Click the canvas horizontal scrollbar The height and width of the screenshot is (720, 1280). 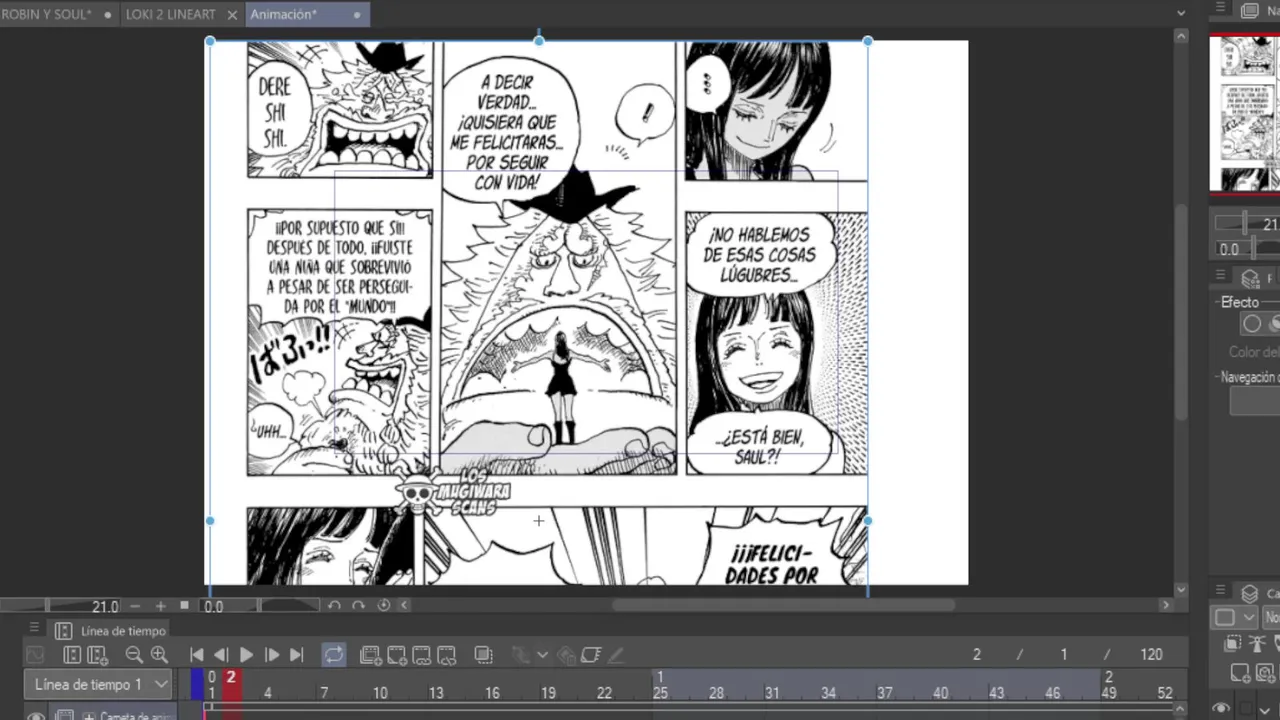coord(783,605)
